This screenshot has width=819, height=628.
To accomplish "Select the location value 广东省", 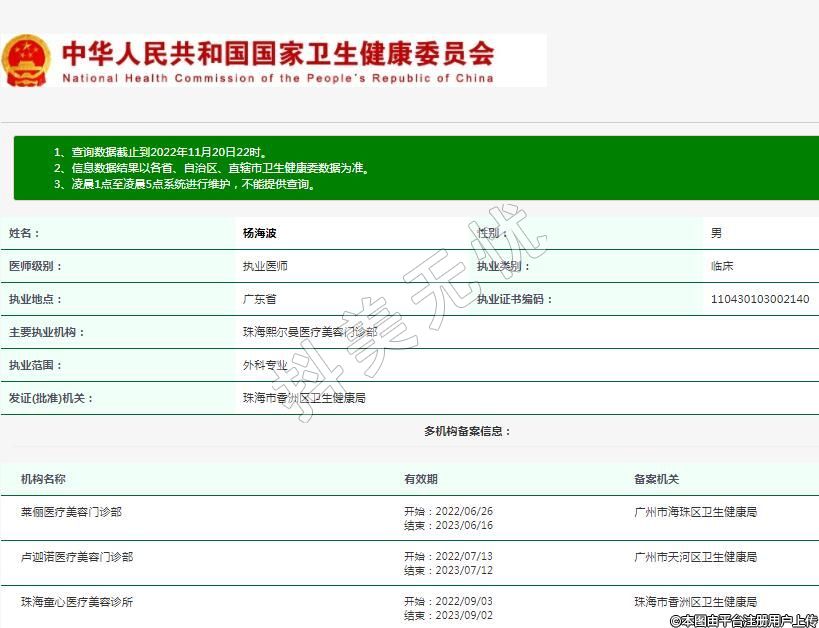I will click(x=260, y=299).
